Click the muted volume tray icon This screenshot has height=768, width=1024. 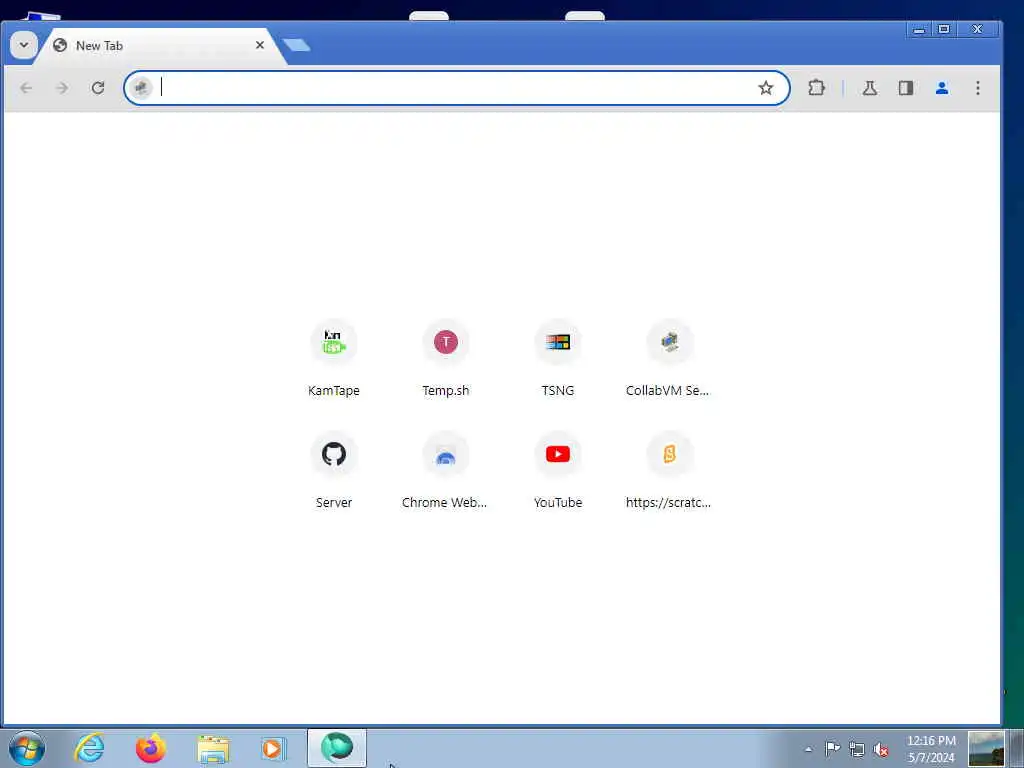881,750
